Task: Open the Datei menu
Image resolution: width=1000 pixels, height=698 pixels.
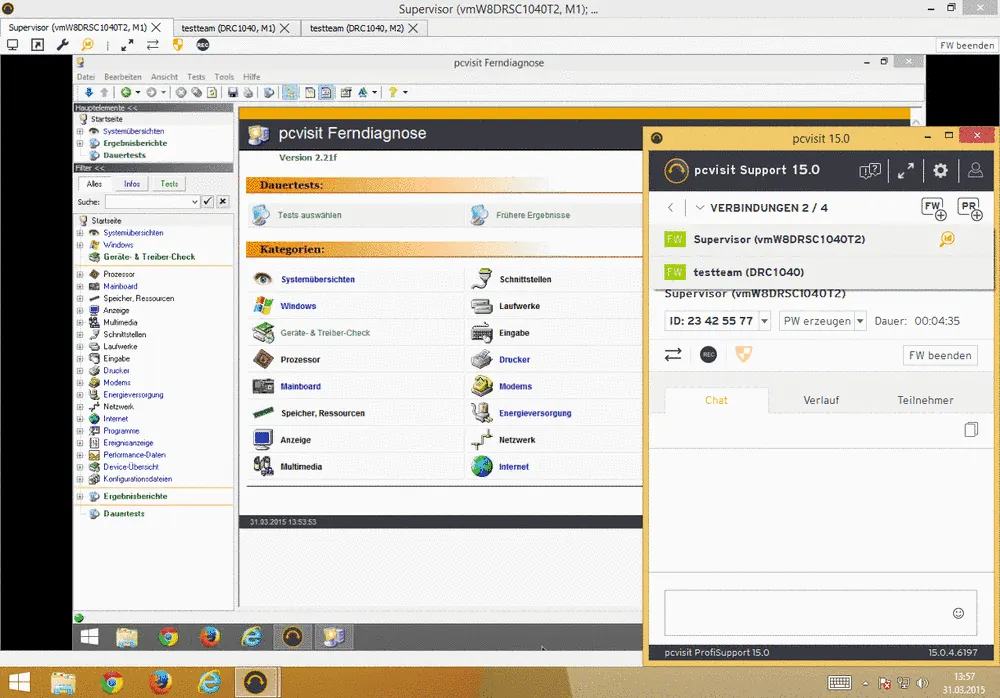Action: 85,77
